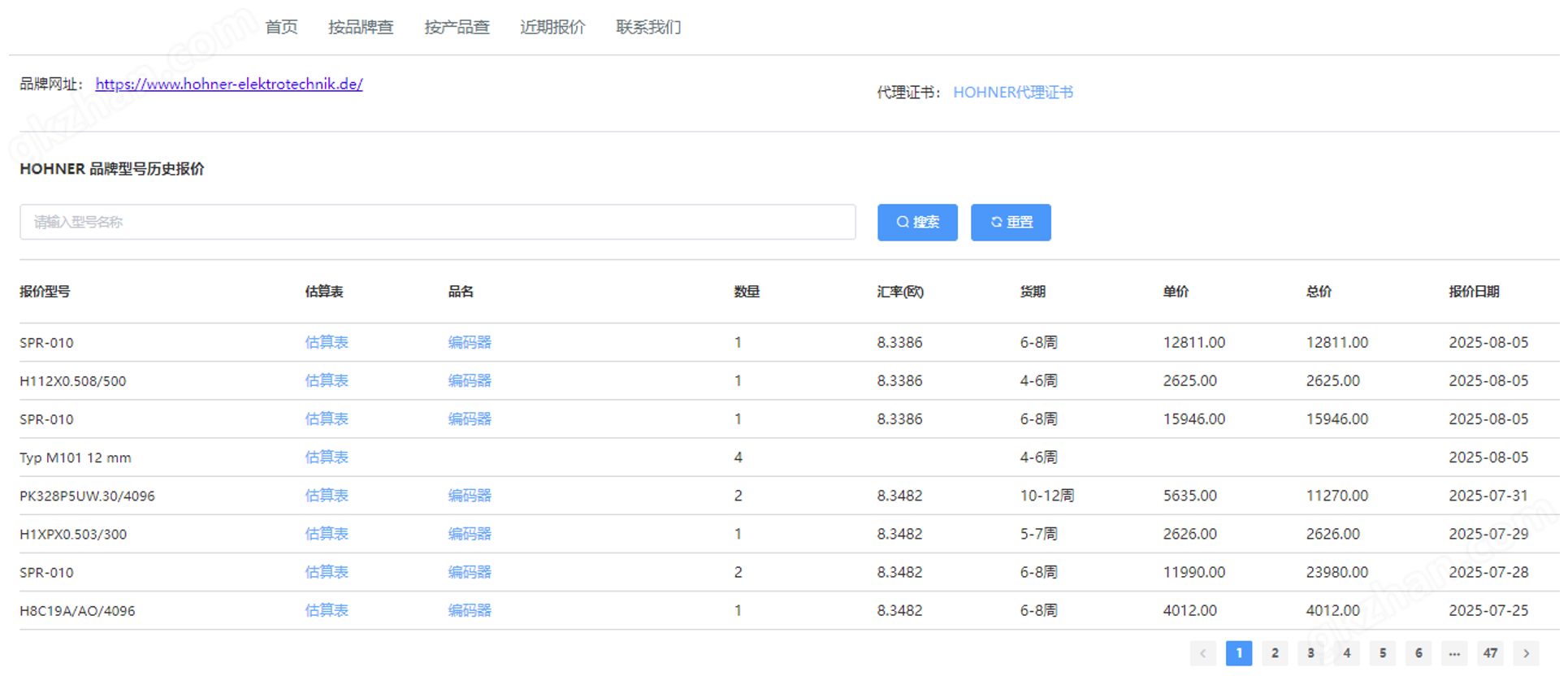Click the 货期 column header
Viewport: 1568px width, 676px height.
click(1033, 291)
